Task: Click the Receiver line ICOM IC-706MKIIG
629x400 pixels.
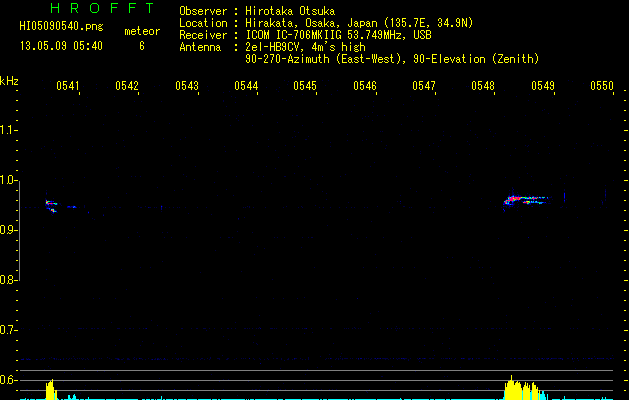Action: [305, 35]
